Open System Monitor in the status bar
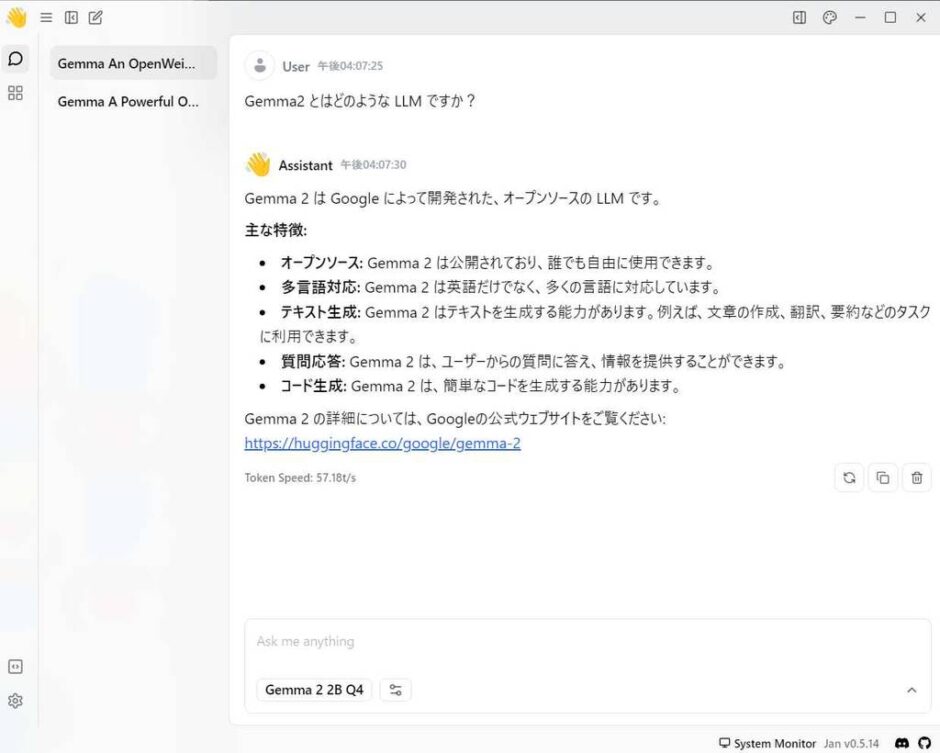The width and height of the screenshot is (940, 753). 768,743
